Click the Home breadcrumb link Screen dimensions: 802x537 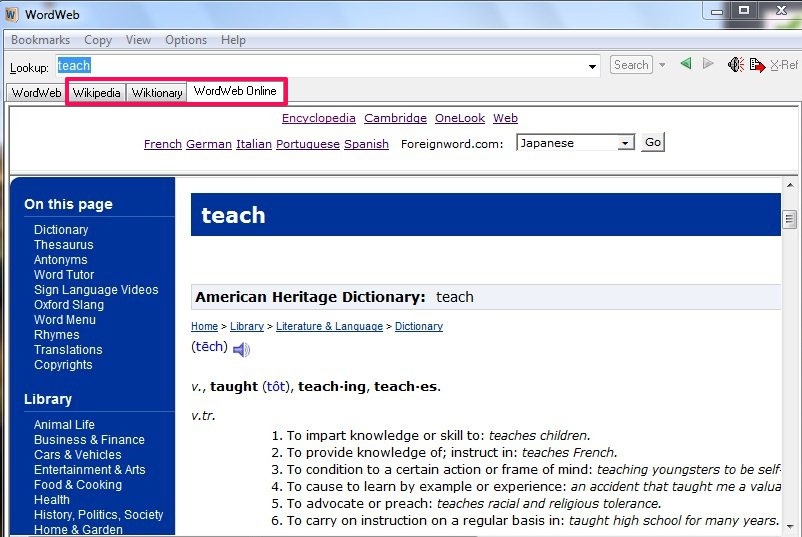tap(204, 326)
